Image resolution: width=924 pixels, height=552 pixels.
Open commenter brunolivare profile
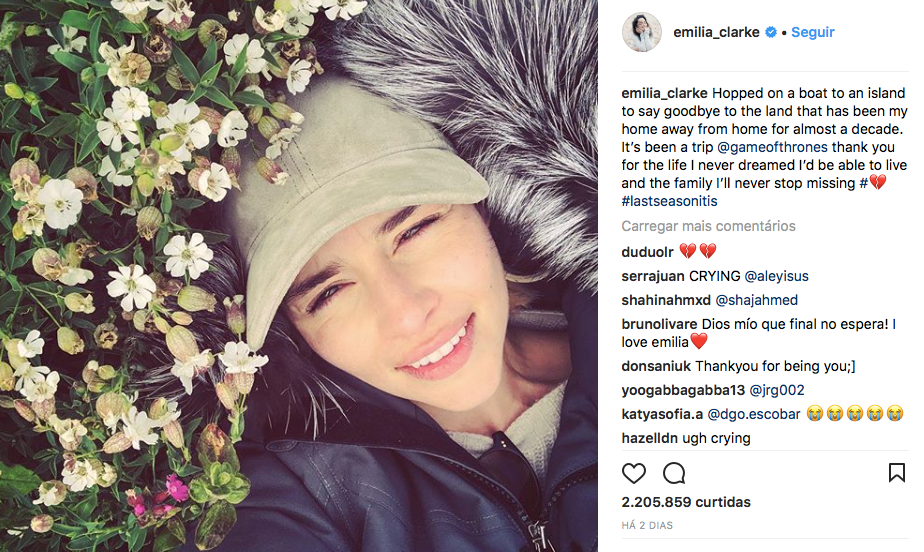pos(659,325)
